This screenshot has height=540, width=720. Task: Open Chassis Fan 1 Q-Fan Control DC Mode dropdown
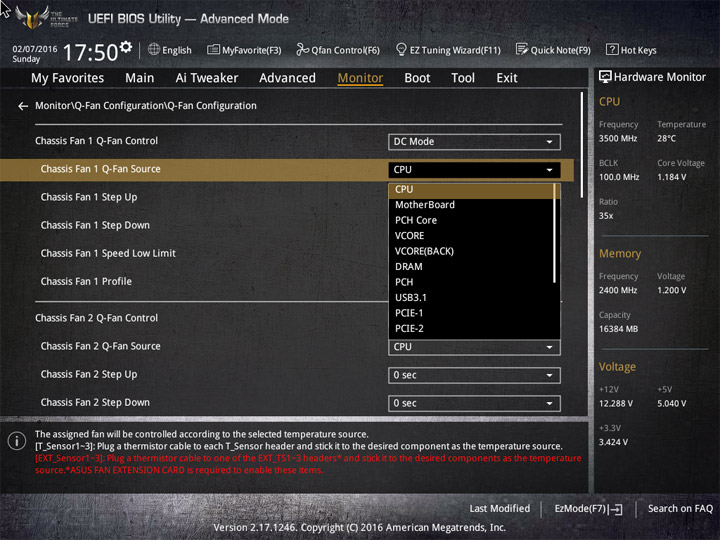[x=474, y=142]
